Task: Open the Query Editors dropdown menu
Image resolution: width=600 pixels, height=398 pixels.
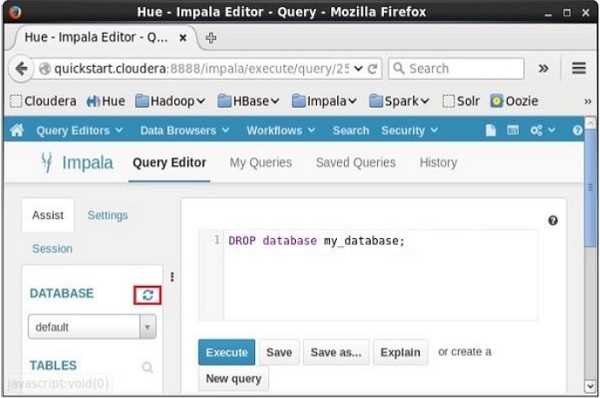Action: pos(80,130)
